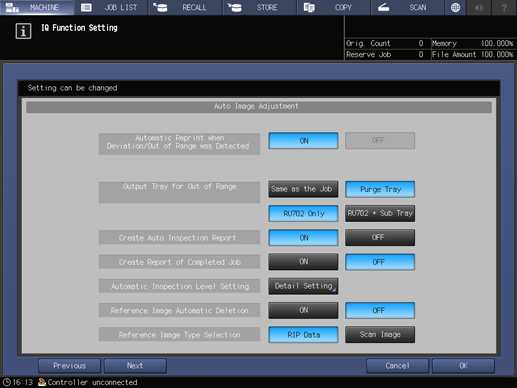Confirm settings with OK
The image size is (517, 388).
pos(463,366)
